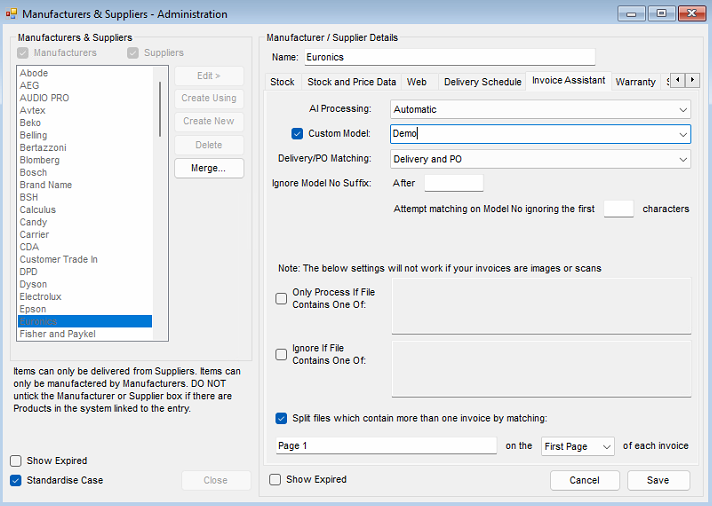The width and height of the screenshot is (712, 506).
Task: Click the Page 1 matching text field
Action: [386, 446]
